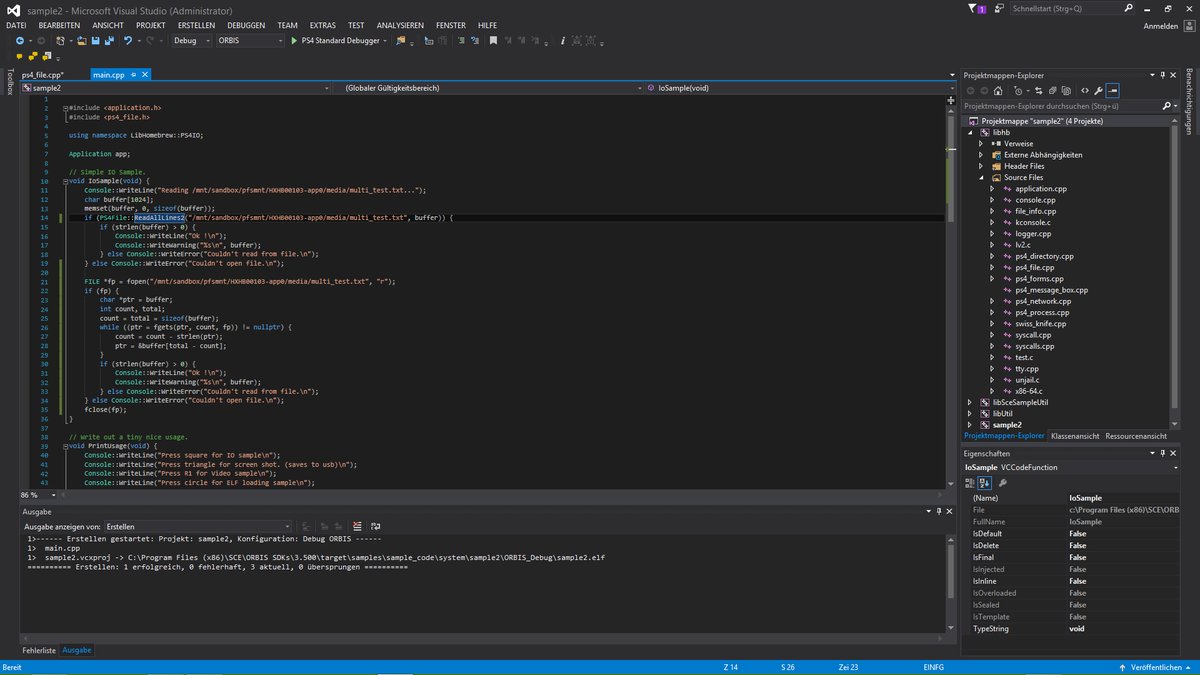Screen dimensions: 1200x675
Task: Click the view code icon in explorer
Action: pyautogui.click(x=1085, y=90)
